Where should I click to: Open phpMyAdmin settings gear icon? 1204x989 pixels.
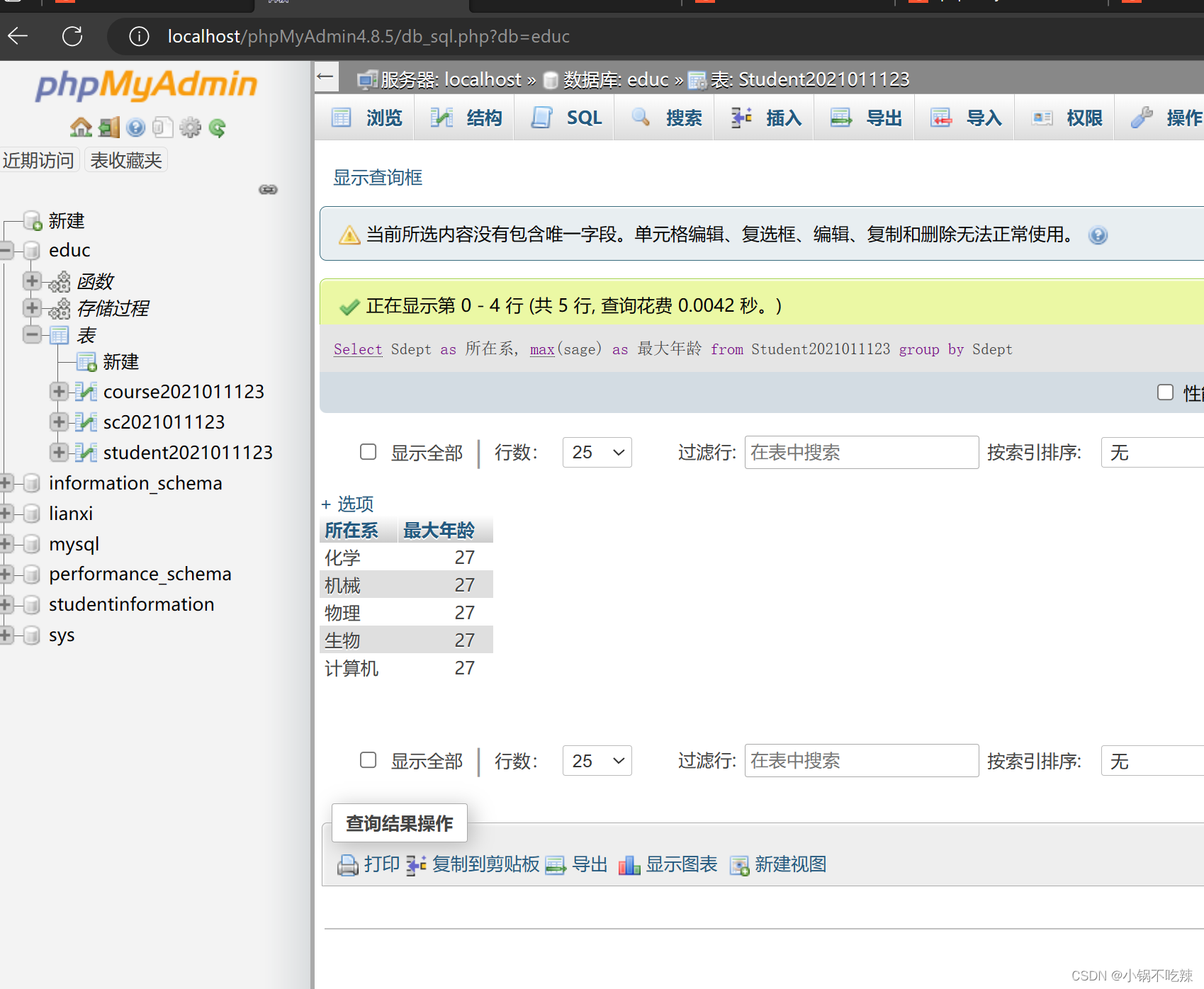point(190,127)
